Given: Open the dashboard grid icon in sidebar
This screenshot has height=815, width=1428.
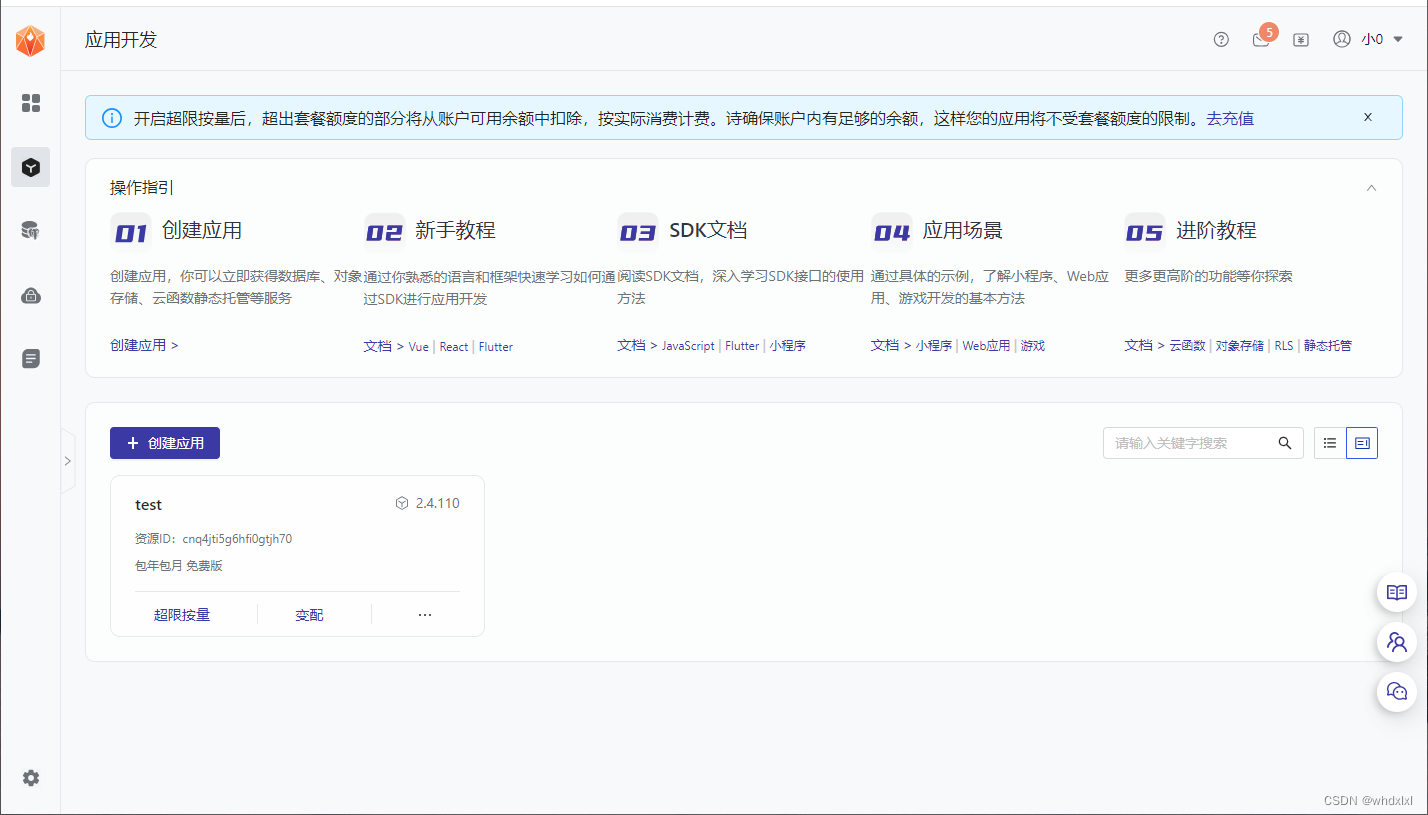Looking at the screenshot, I should point(31,103).
